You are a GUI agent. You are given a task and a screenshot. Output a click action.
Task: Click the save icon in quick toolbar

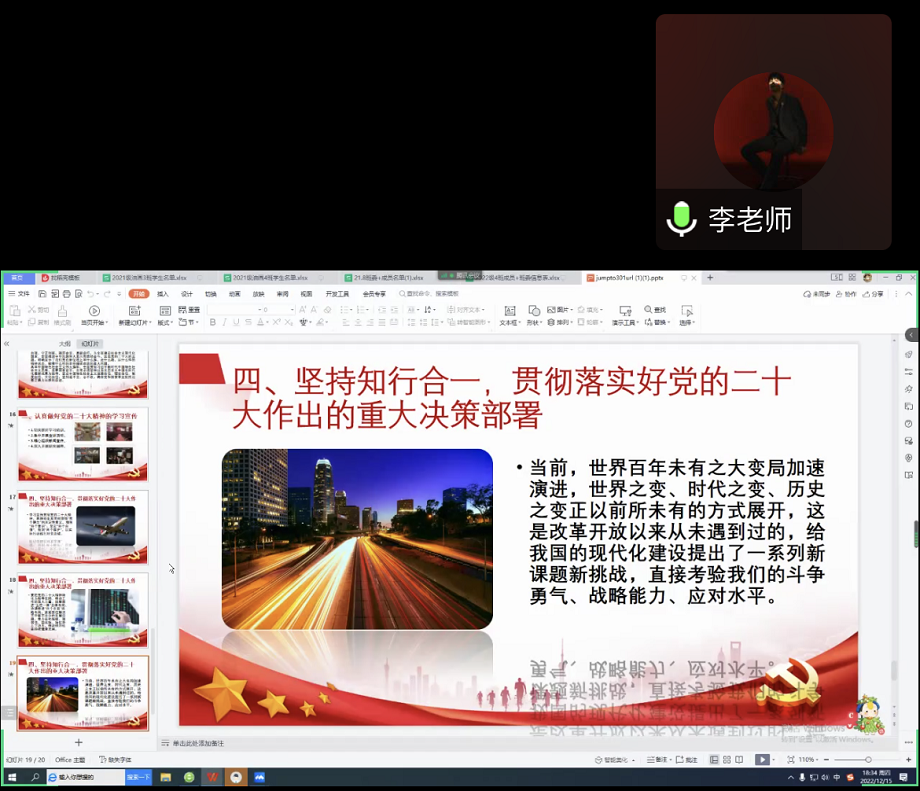tap(42, 294)
